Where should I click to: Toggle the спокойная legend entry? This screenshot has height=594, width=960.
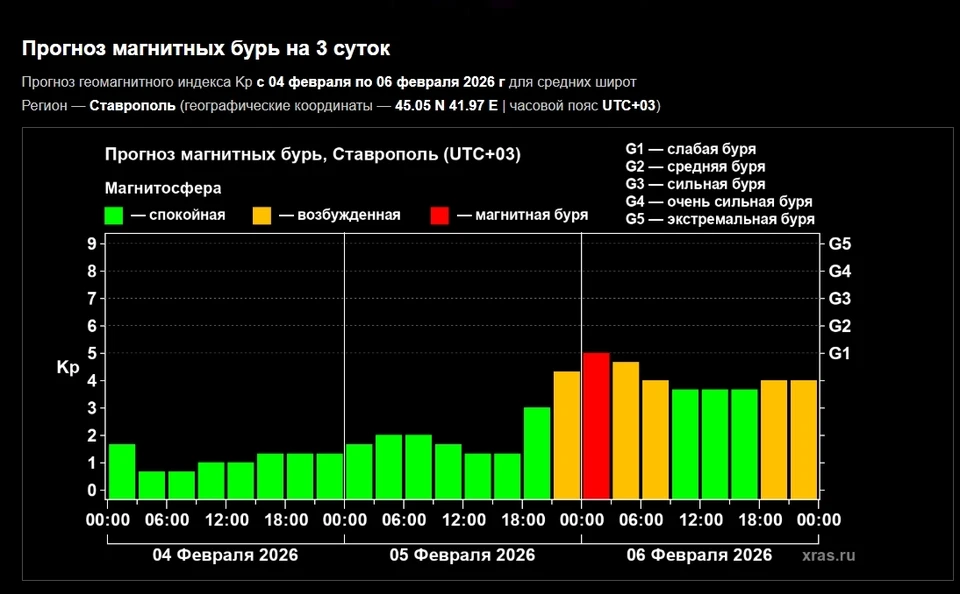click(x=186, y=214)
